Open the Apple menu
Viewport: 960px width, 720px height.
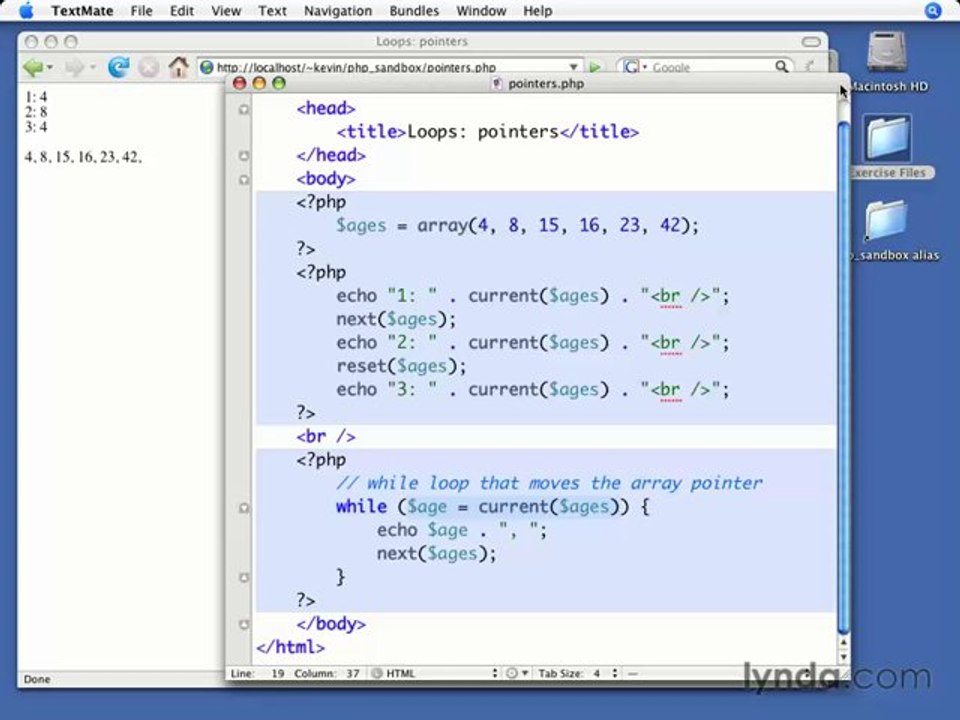26,10
